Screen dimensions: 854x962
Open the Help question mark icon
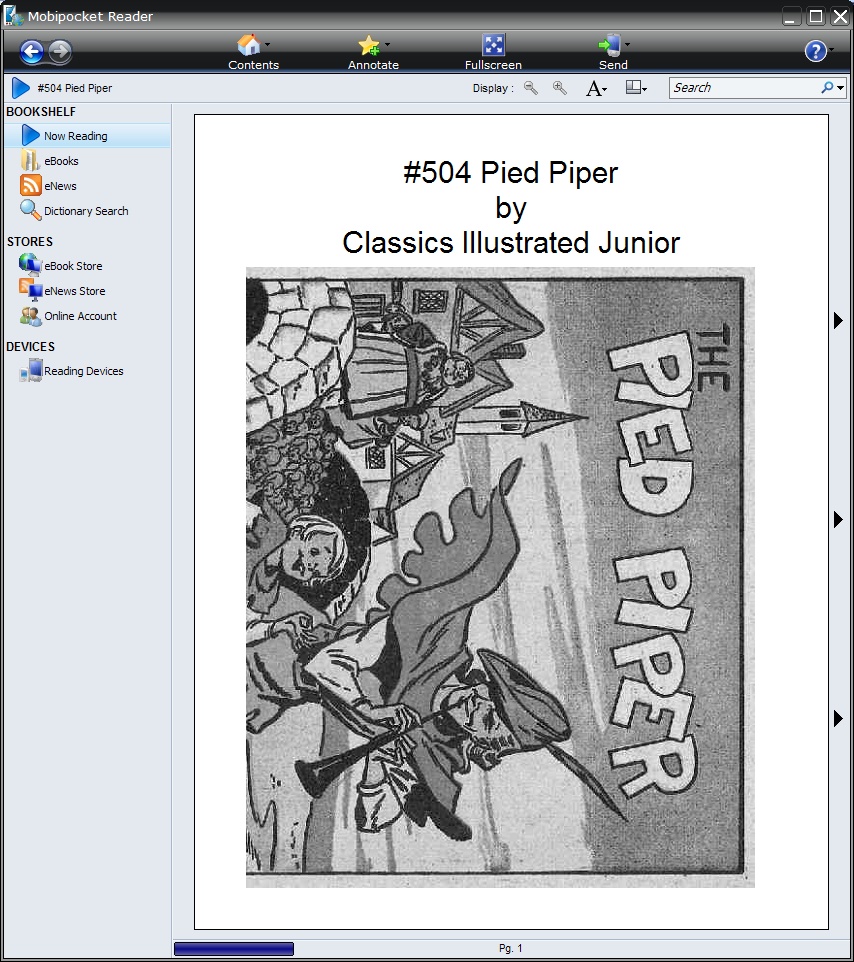tap(815, 51)
